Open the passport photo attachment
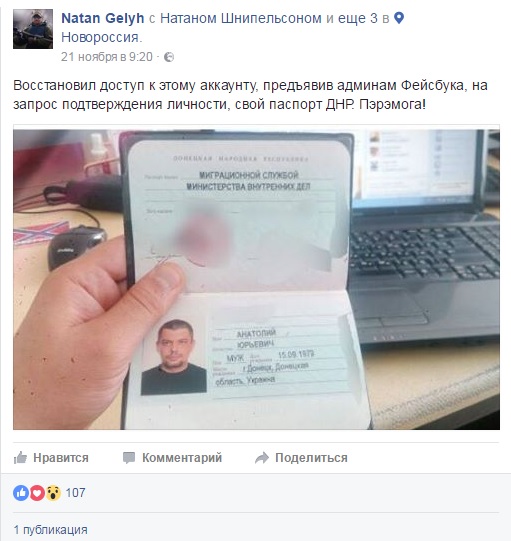Viewport: 511px width, 541px height. coord(256,279)
